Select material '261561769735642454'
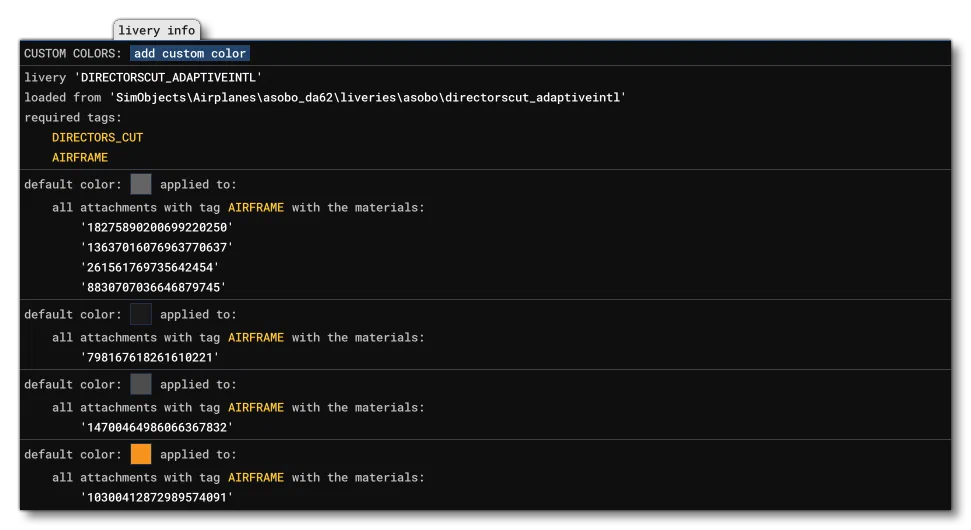Screen dimensions: 971x530 tap(150, 267)
